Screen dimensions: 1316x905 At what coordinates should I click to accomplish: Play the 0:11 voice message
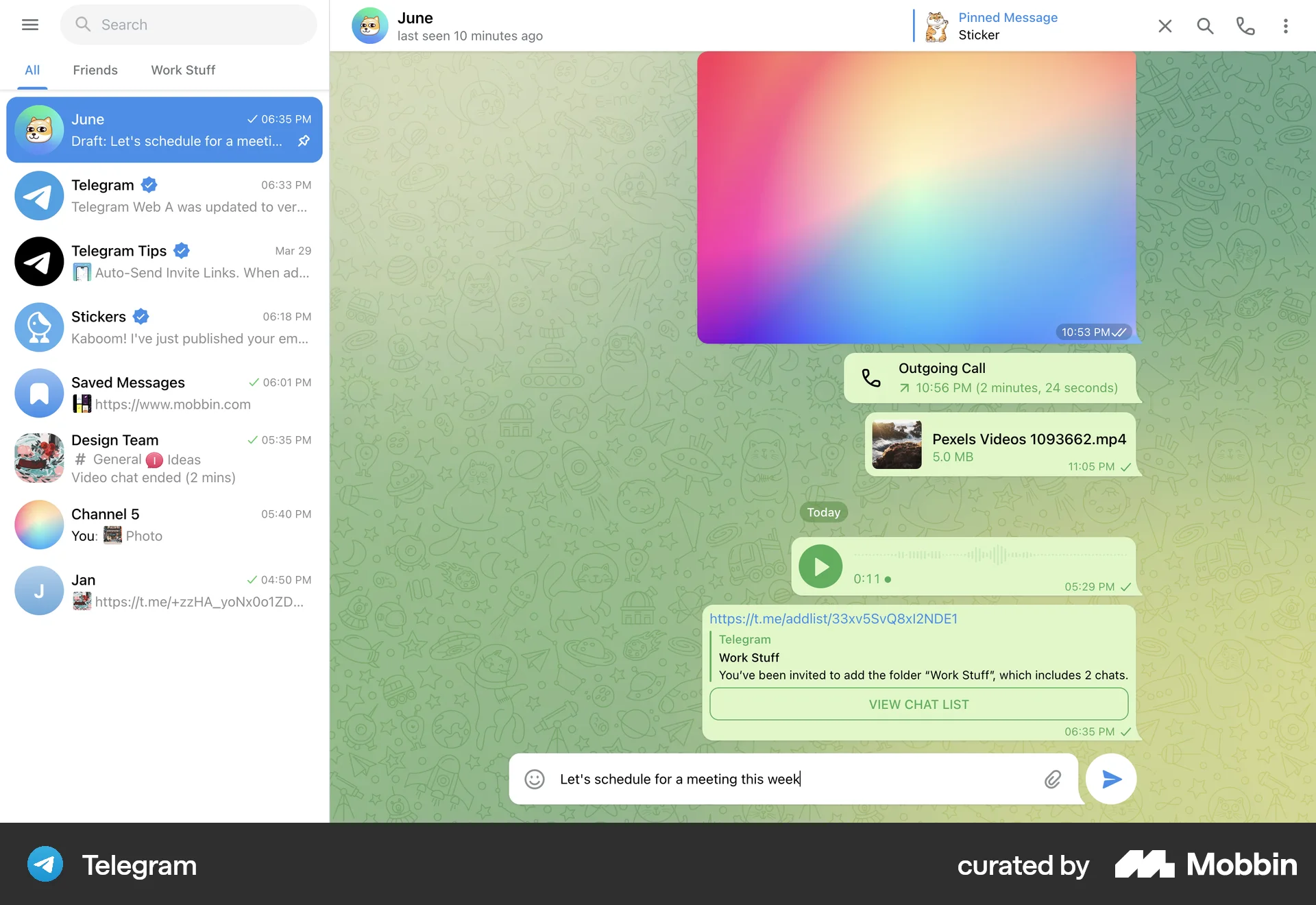pyautogui.click(x=820, y=566)
